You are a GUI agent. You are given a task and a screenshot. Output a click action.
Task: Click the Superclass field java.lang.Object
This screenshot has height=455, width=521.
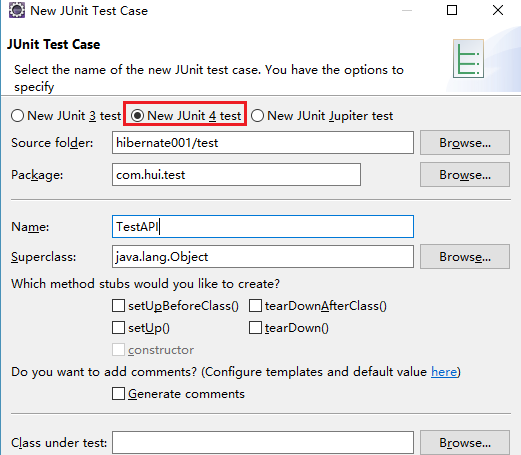coord(263,257)
